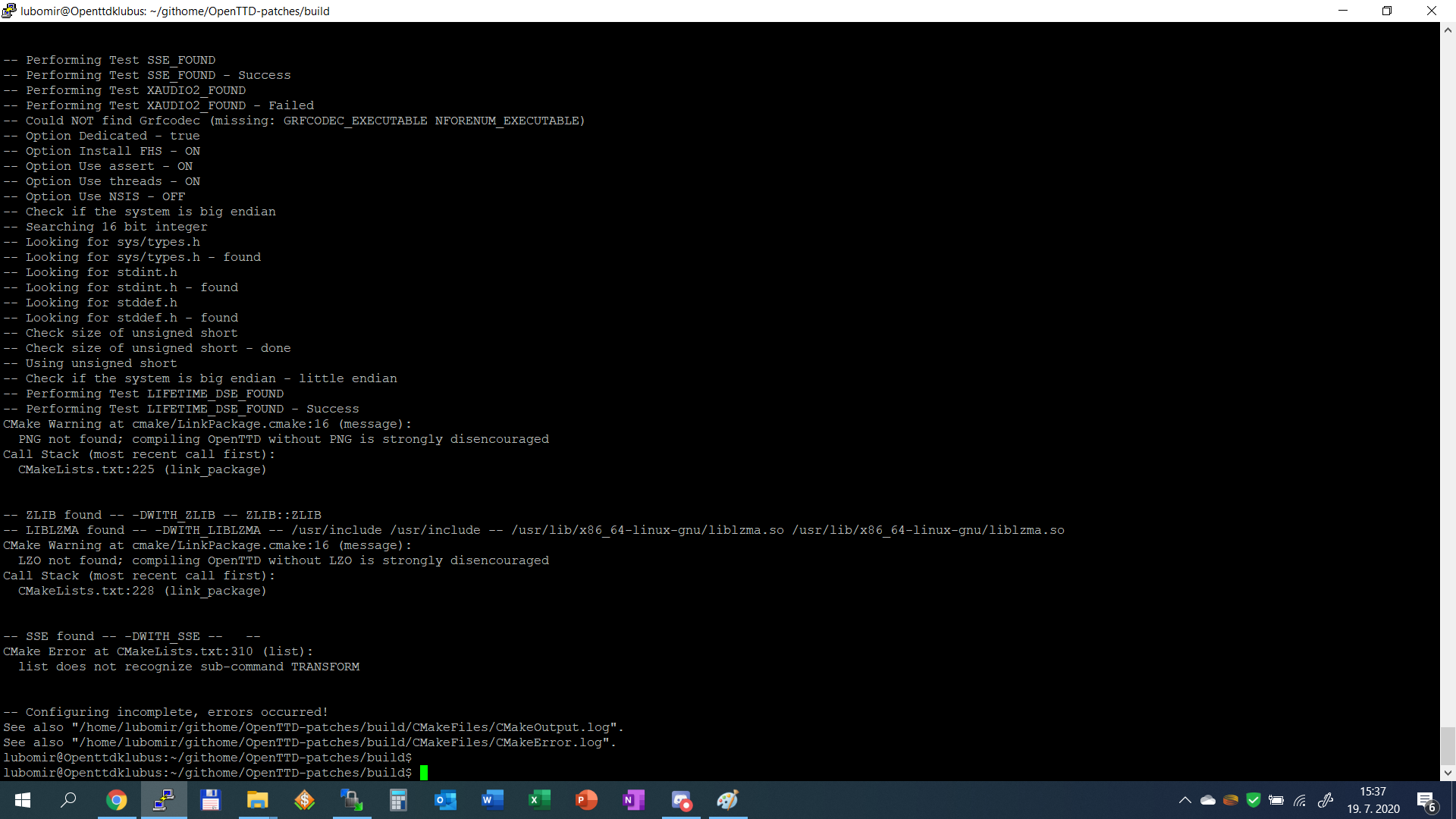Click the scrollbar down arrow
Screen dimensions: 1456x819
tap(1448, 773)
